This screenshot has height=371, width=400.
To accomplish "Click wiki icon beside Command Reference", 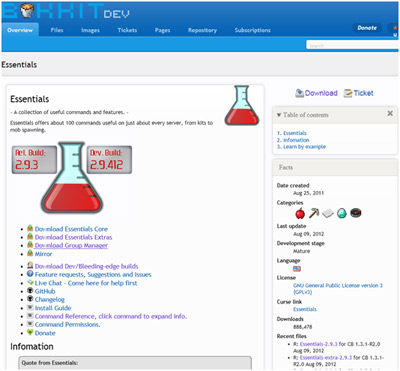I will coord(30,316).
